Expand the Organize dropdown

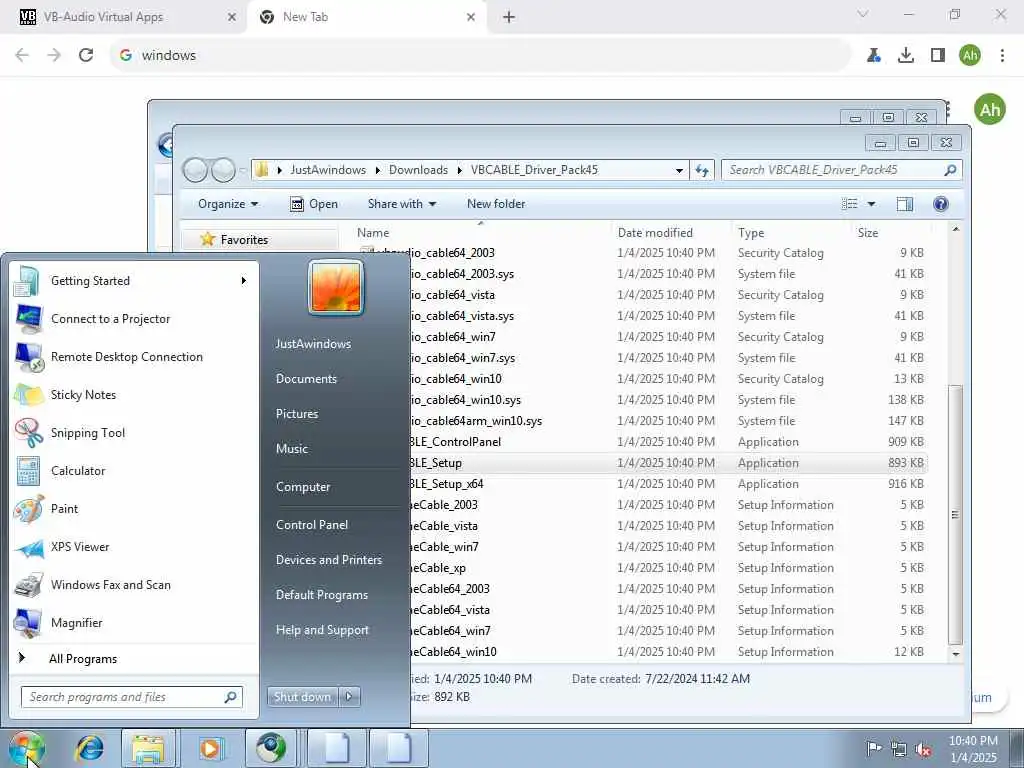(228, 204)
